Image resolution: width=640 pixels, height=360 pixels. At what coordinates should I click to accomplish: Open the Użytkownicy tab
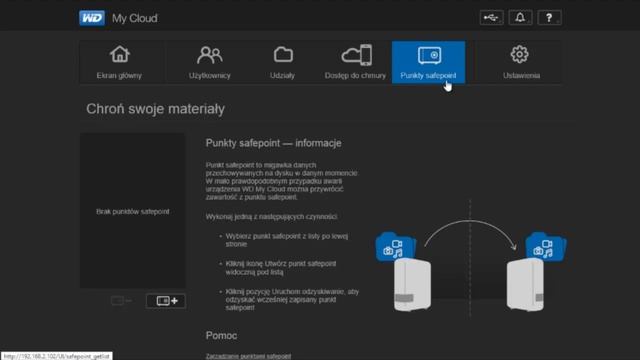210,62
